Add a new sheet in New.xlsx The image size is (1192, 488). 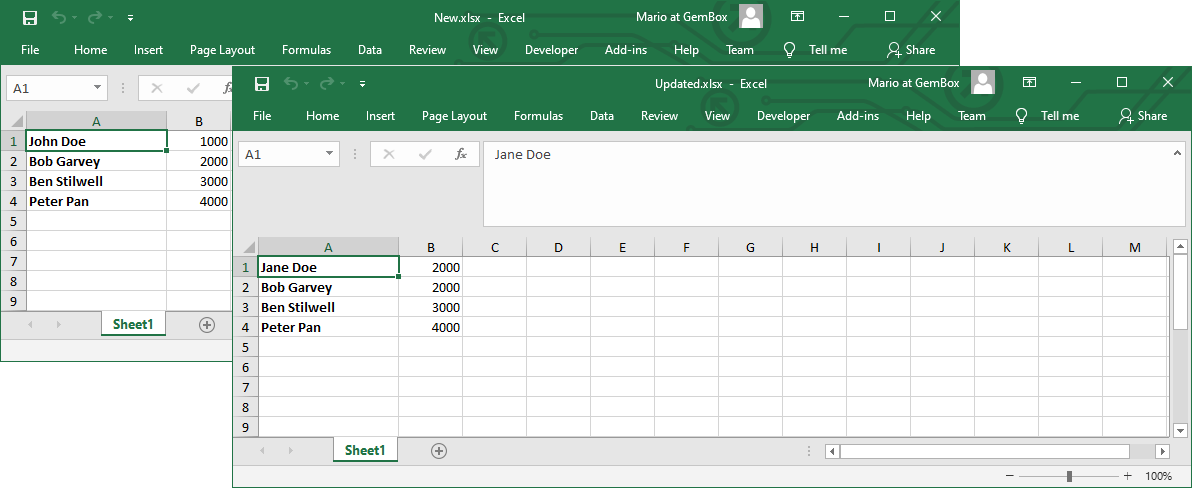click(x=207, y=325)
